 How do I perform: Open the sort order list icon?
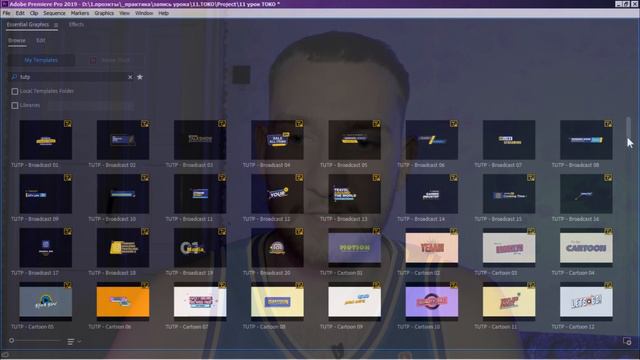(x=71, y=341)
